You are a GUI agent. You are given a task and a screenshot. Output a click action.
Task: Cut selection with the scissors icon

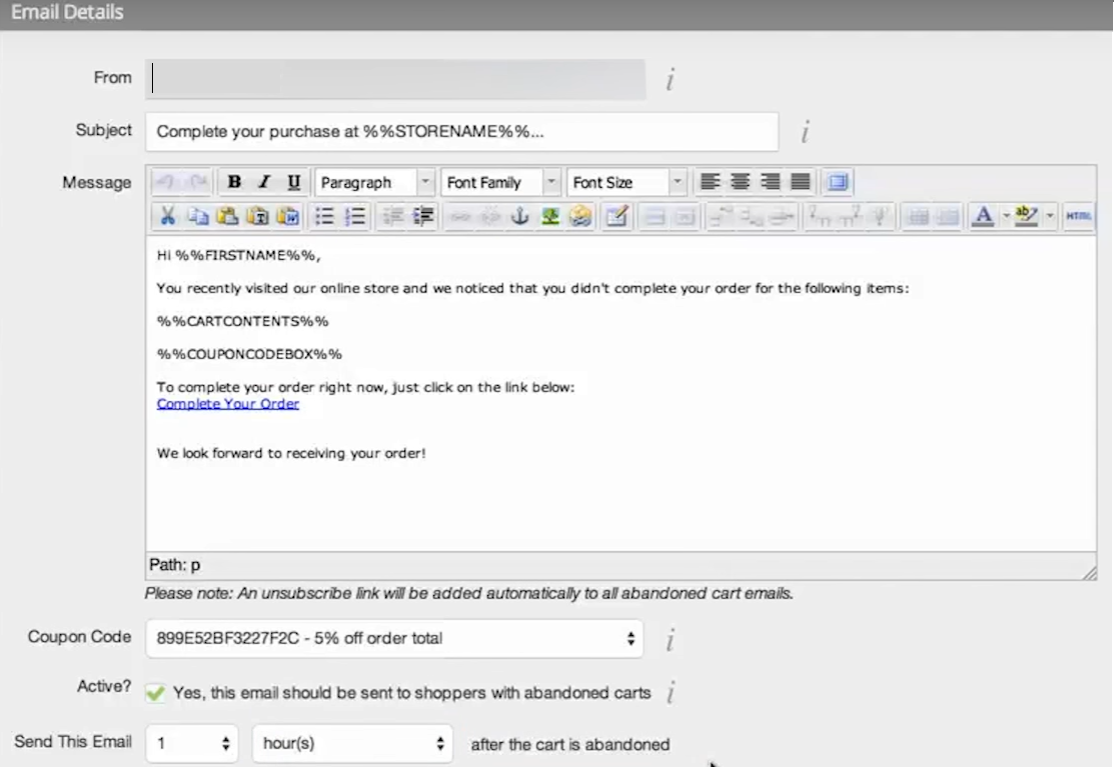(167, 216)
